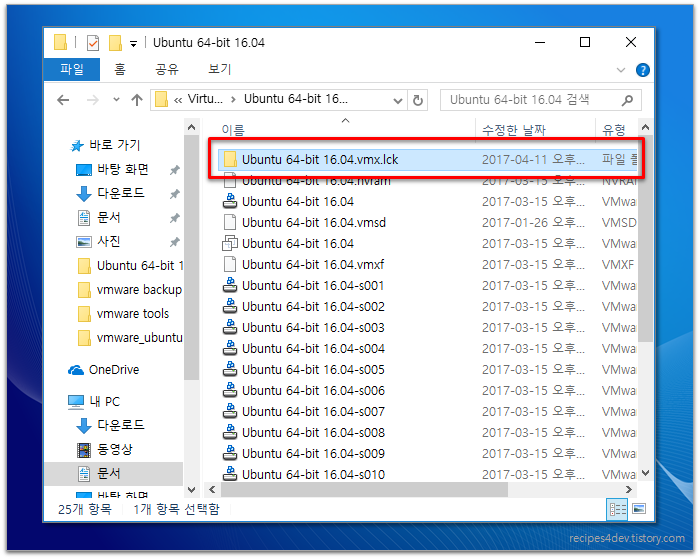Screen dimensions: 700x560
Task: Switch to large icons view layout
Action: tap(639, 509)
